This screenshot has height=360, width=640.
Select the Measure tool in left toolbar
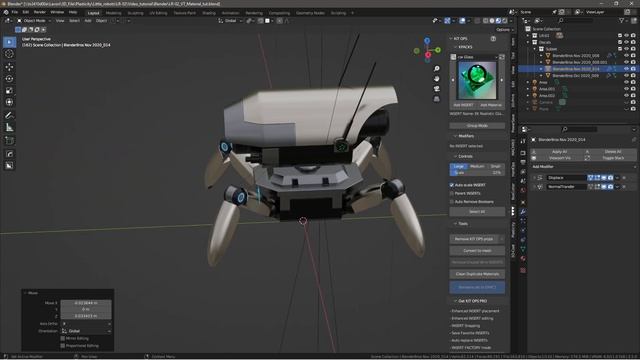pyautogui.click(x=9, y=127)
